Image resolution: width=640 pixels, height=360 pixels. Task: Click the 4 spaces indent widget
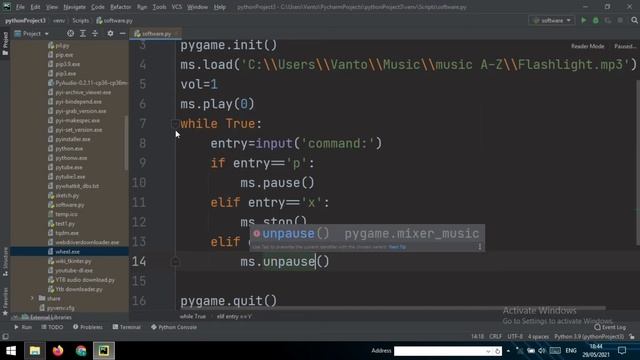(x=538, y=337)
